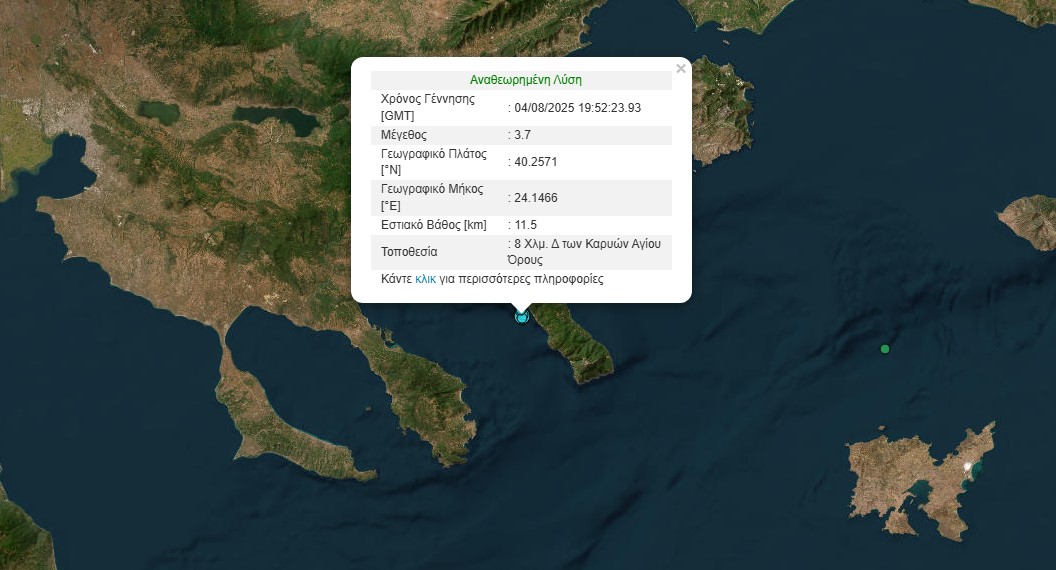Image resolution: width=1056 pixels, height=570 pixels.
Task: Click the "Τοποθεσία" row label
Action: [409, 252]
